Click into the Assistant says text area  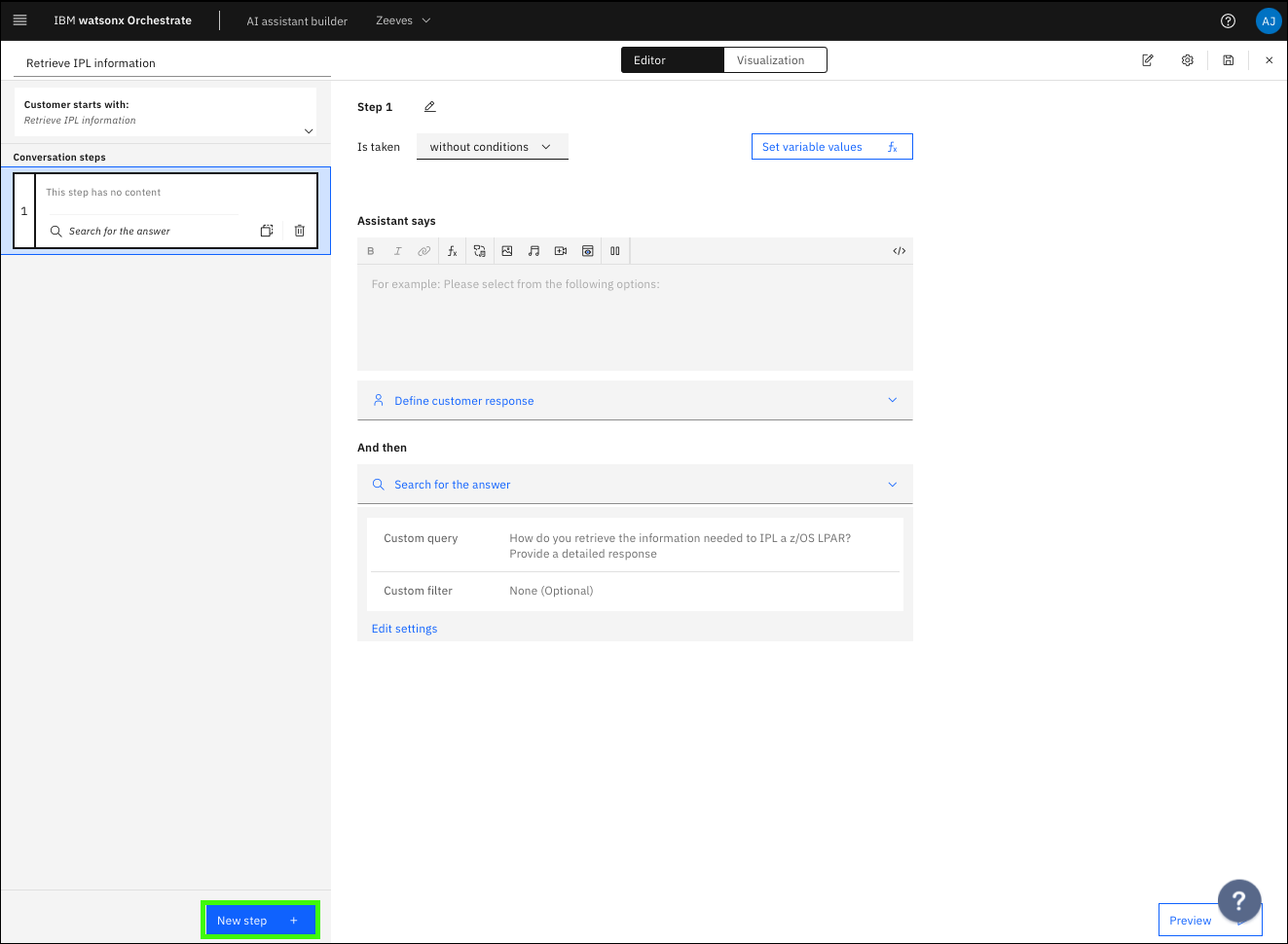coord(635,316)
